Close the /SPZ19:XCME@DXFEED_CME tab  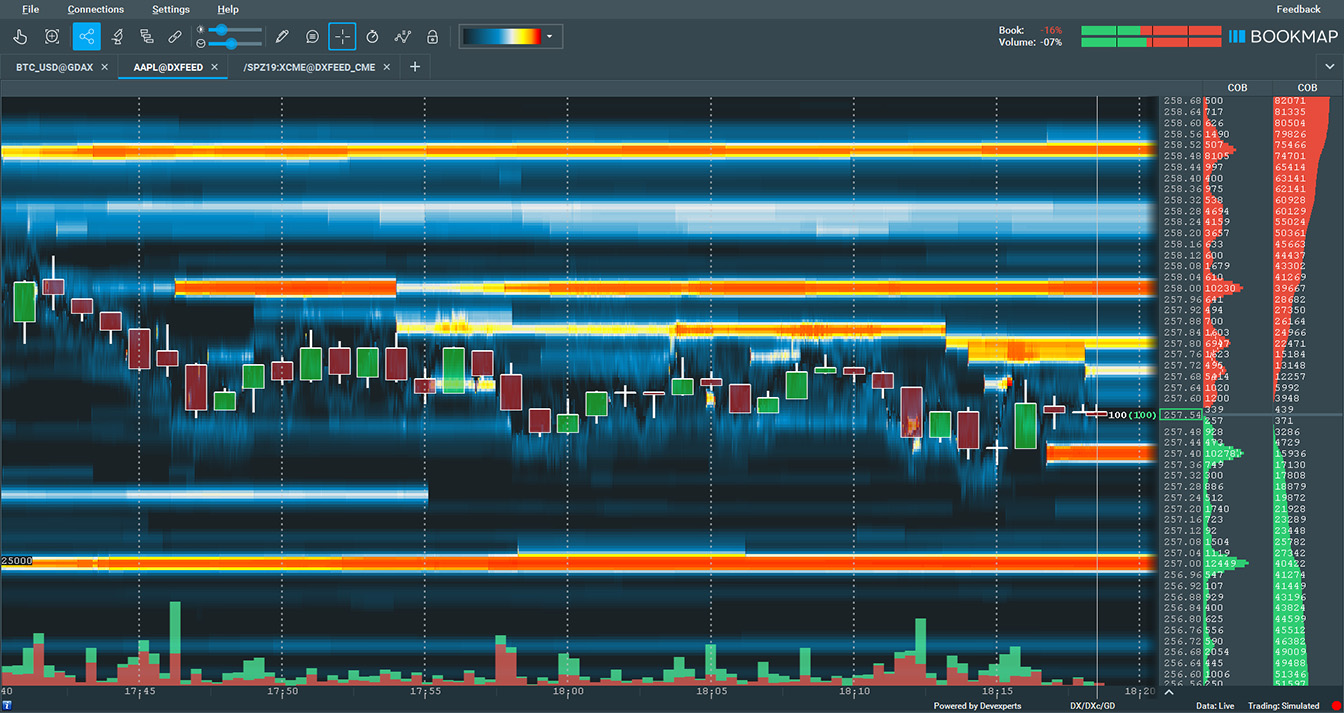click(x=388, y=67)
